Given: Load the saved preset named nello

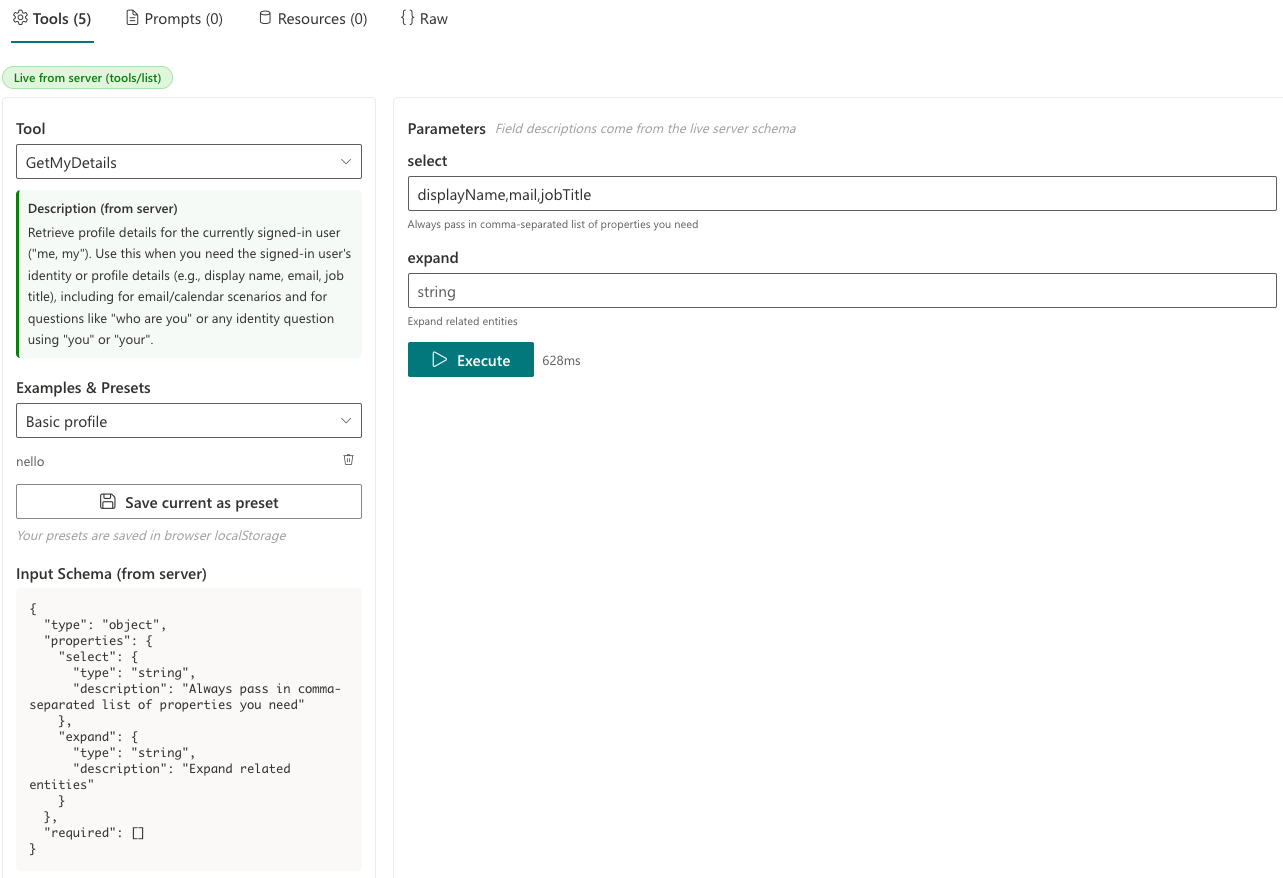Looking at the screenshot, I should coord(29,461).
